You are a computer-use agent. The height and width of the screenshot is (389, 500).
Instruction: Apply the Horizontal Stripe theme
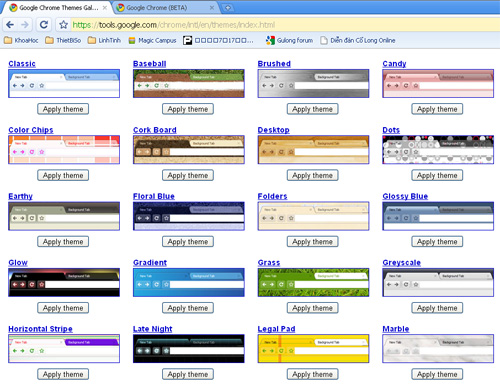click(63, 374)
